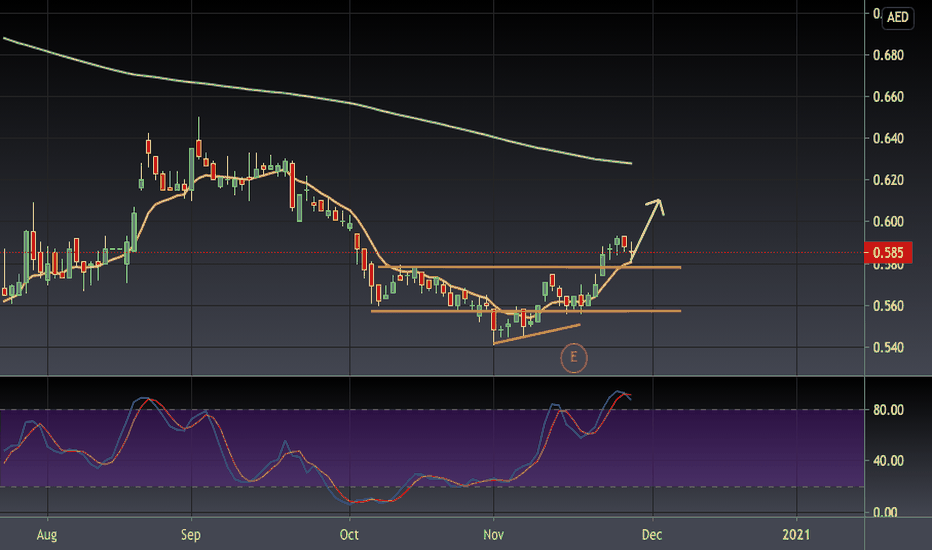Click the Oct label on time axis
This screenshot has height=550, width=932.
(x=349, y=535)
